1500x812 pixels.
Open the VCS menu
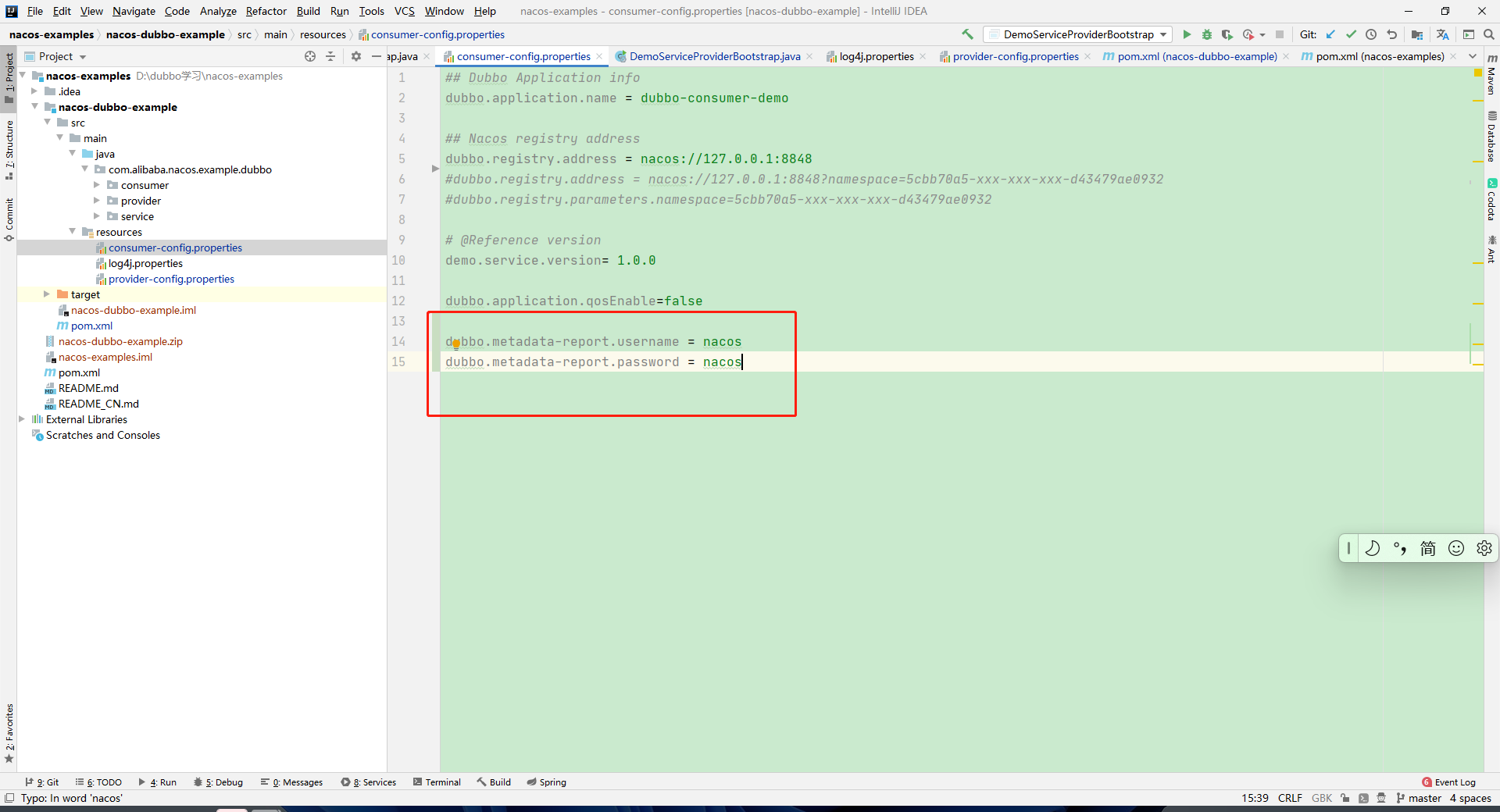(405, 11)
